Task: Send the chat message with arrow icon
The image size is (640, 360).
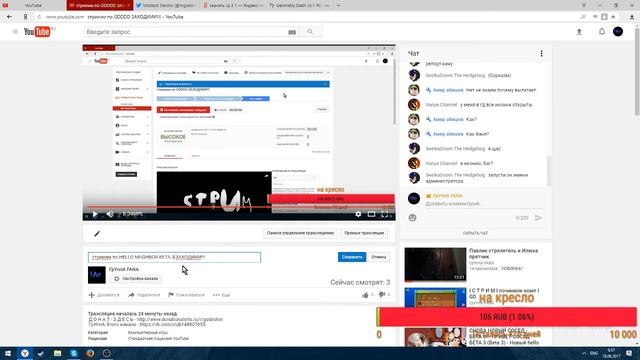Action: pos(538,218)
